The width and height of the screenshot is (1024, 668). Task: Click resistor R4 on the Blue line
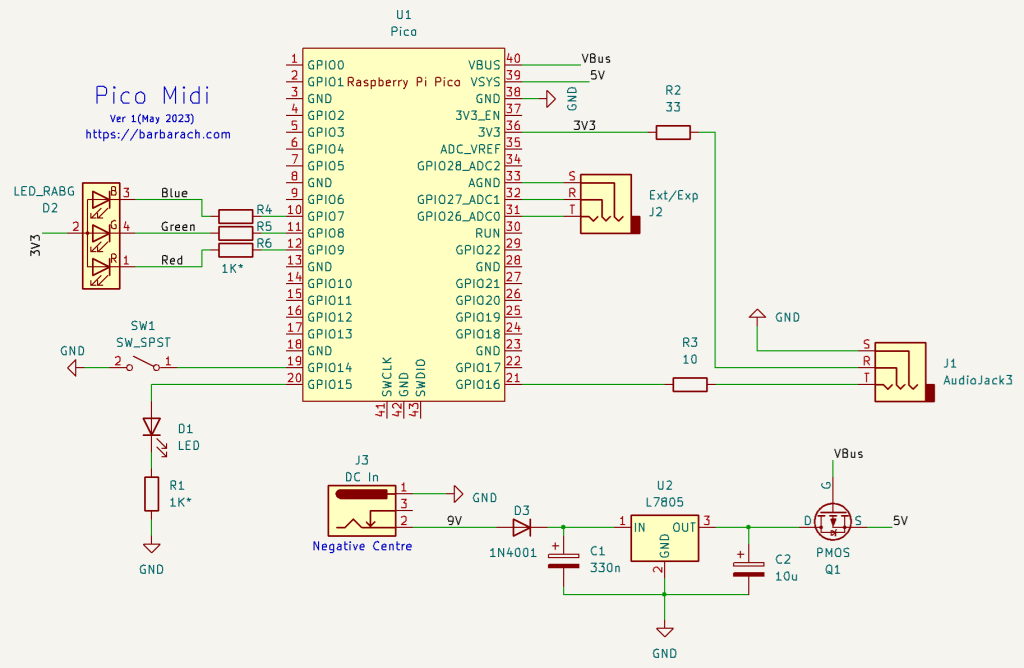click(235, 216)
